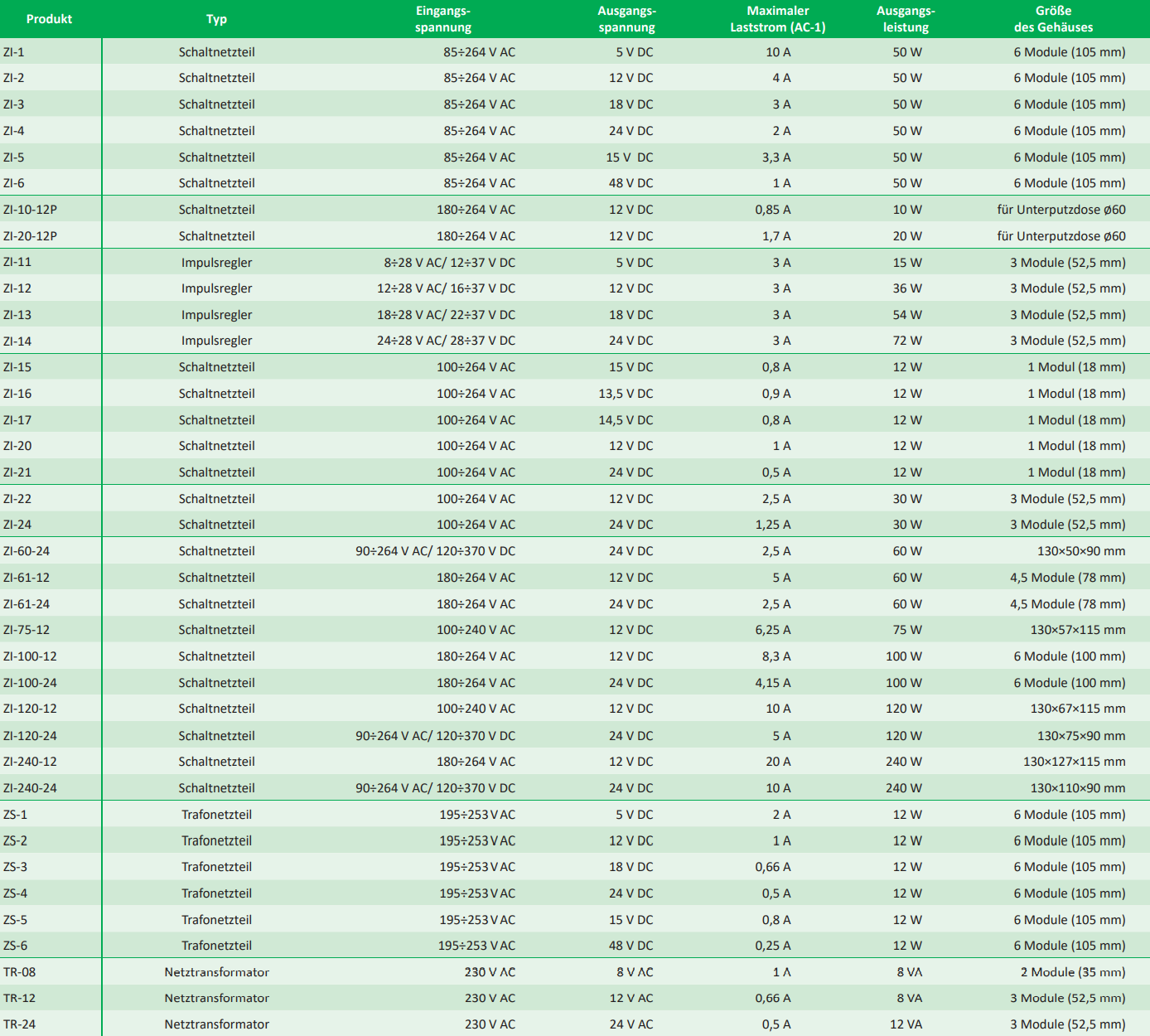Click product cell ZI-4
This screenshot has height=1036, width=1150.
click(x=14, y=131)
